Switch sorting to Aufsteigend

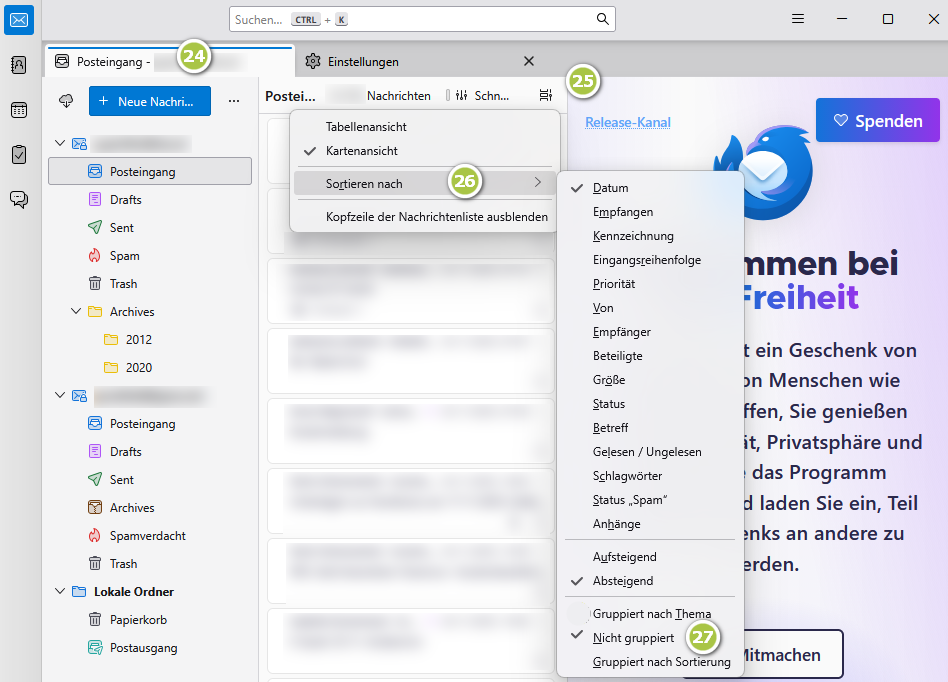tap(625, 556)
